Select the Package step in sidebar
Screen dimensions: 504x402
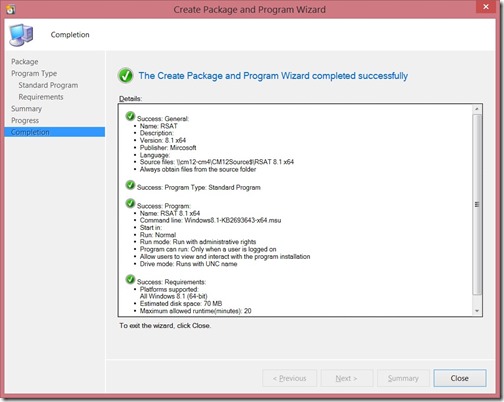[x=25, y=62]
